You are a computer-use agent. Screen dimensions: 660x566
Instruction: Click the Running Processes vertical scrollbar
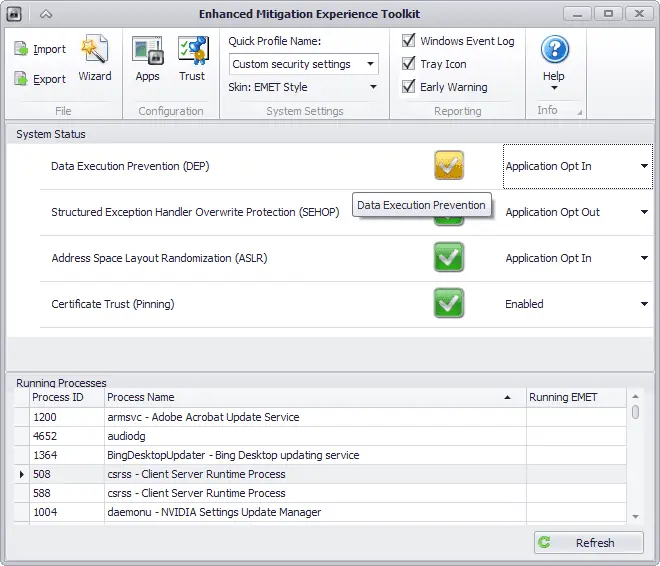coord(635,460)
